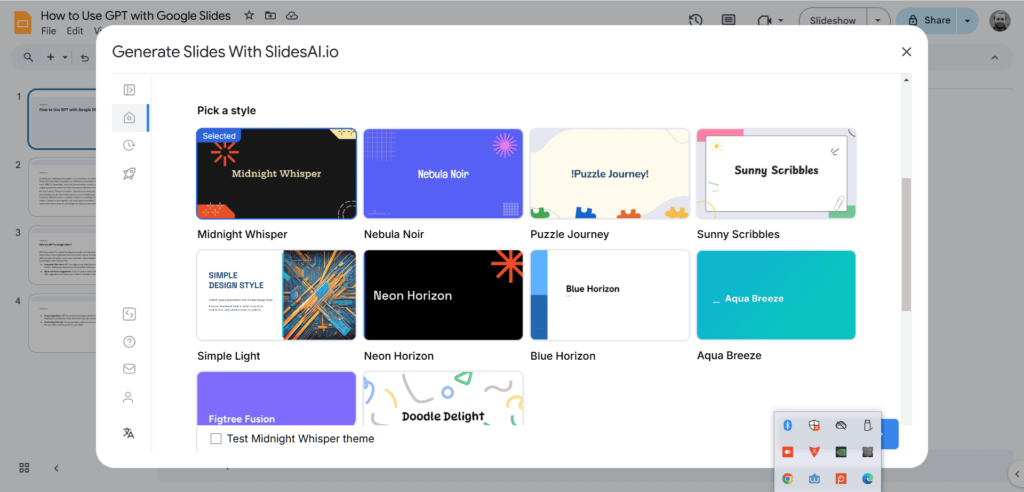The image size is (1024, 492).
Task: Enable Test Midnight Whisper theme checkbox
Action: 216,438
